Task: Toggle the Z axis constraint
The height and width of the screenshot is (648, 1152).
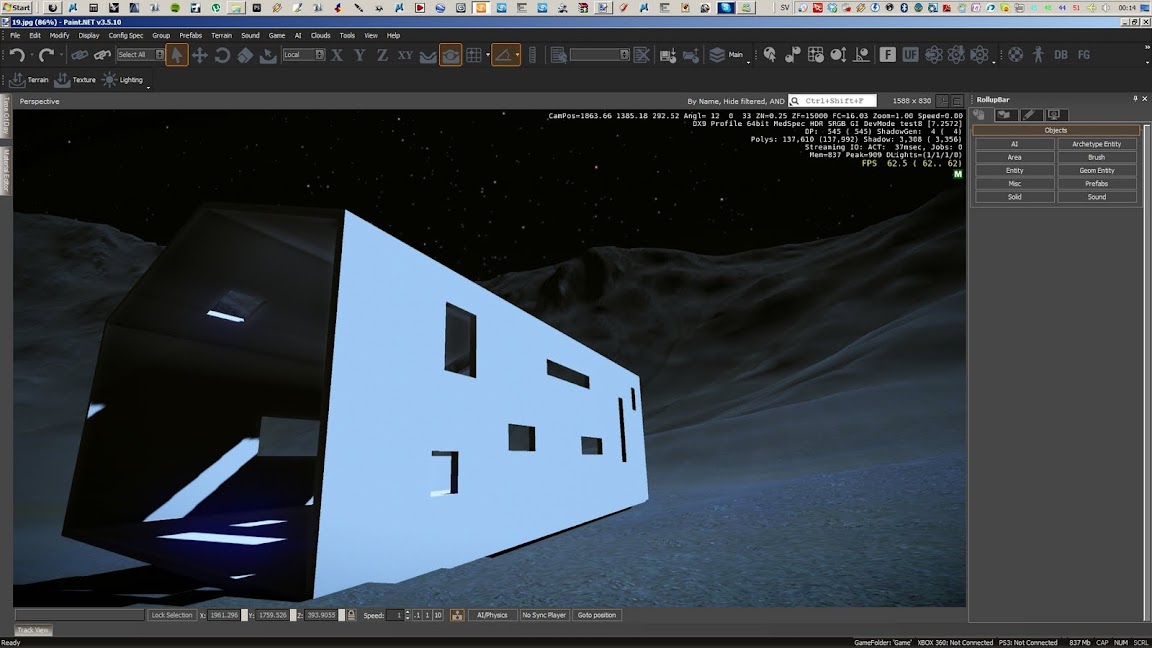Action: (382, 55)
